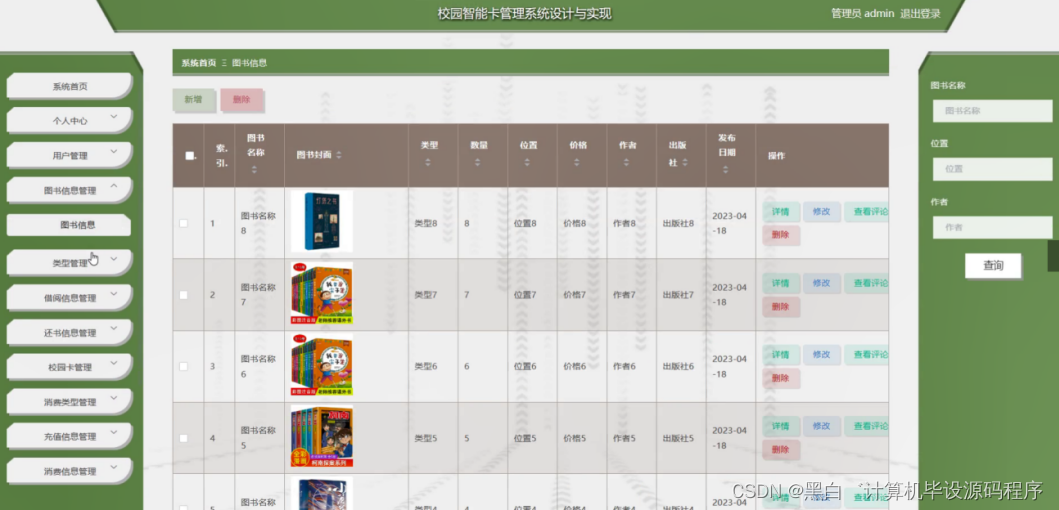
Task: Click 查看评论 for 图书名称7
Action: coord(867,283)
